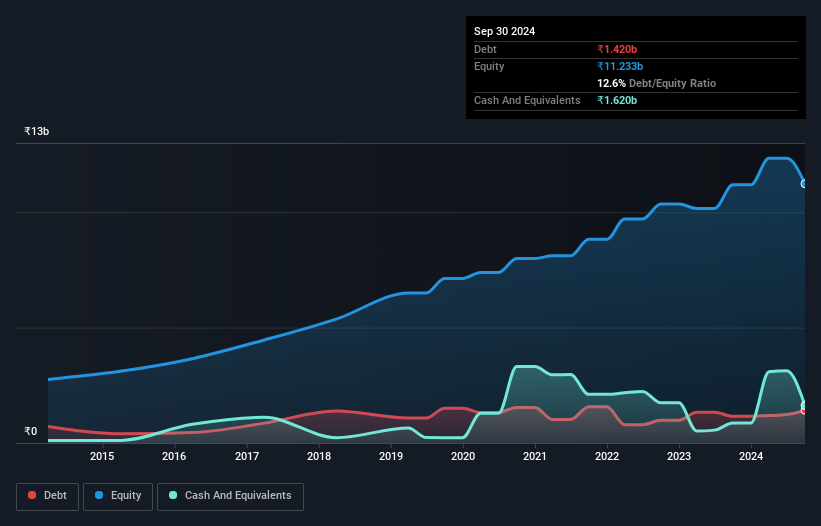Select the Debt line end-point marker
Image resolution: width=821 pixels, height=526 pixels.
pyautogui.click(x=803, y=411)
